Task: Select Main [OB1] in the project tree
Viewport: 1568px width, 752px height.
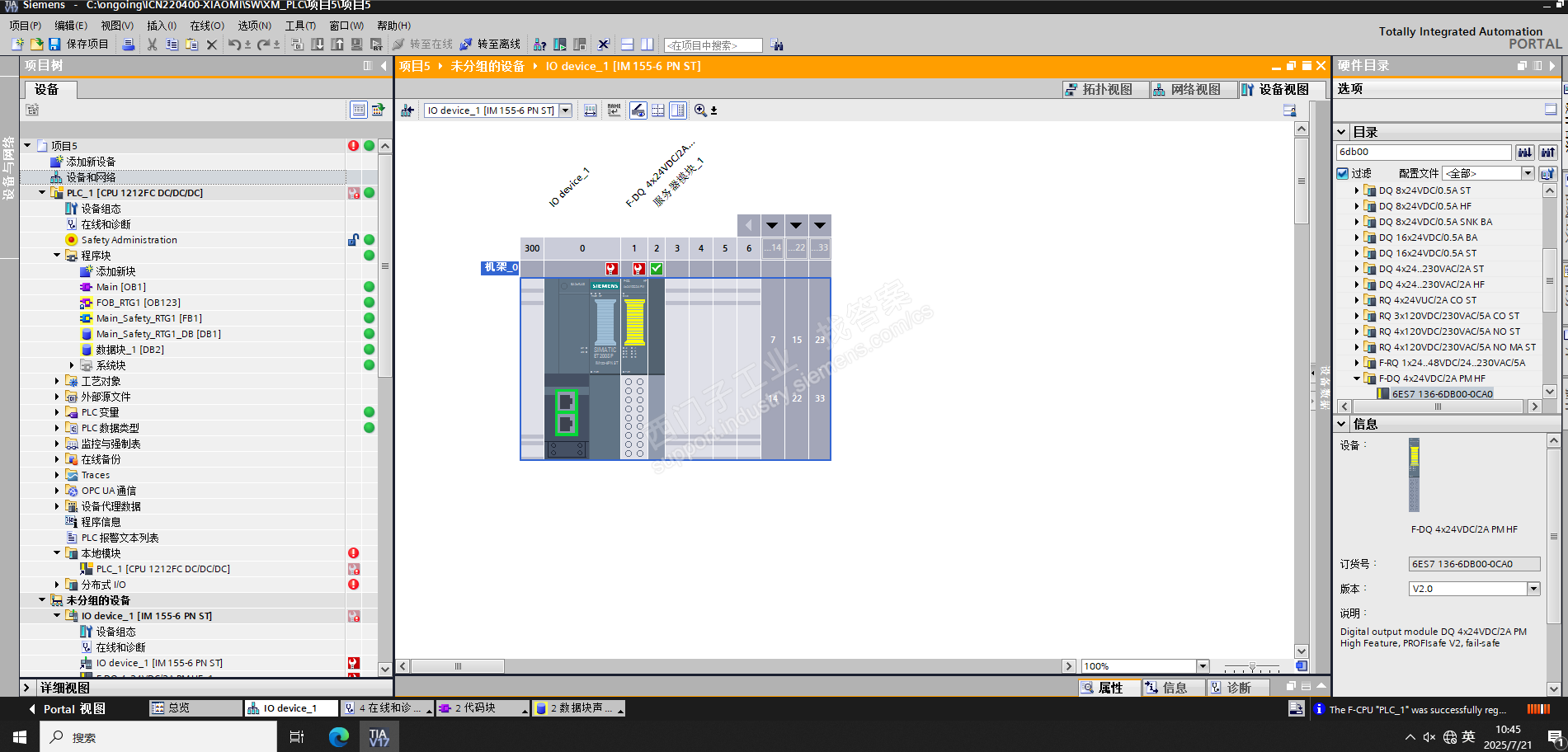Action: click(x=120, y=287)
